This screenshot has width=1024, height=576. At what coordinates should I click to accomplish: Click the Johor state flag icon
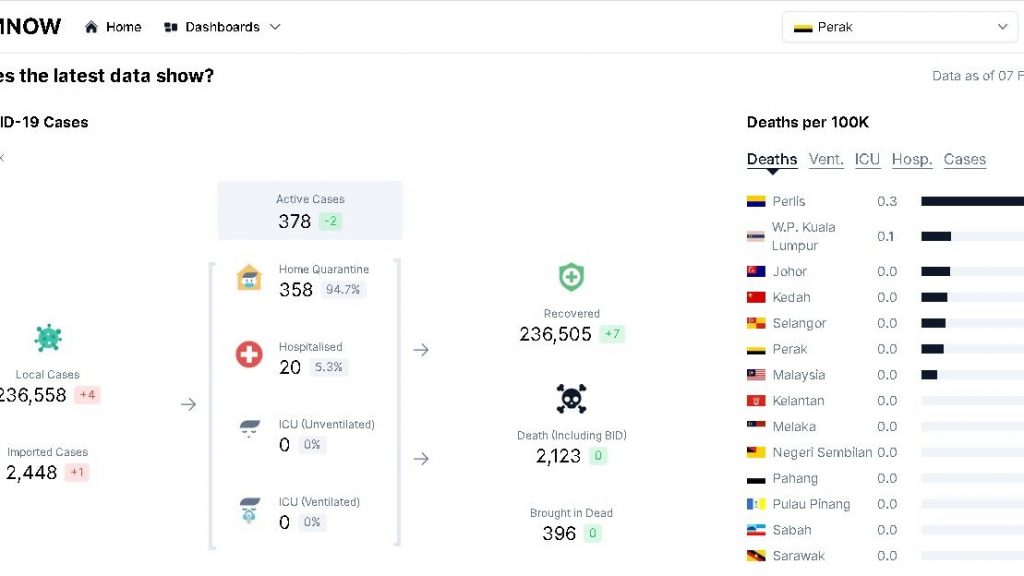point(756,271)
